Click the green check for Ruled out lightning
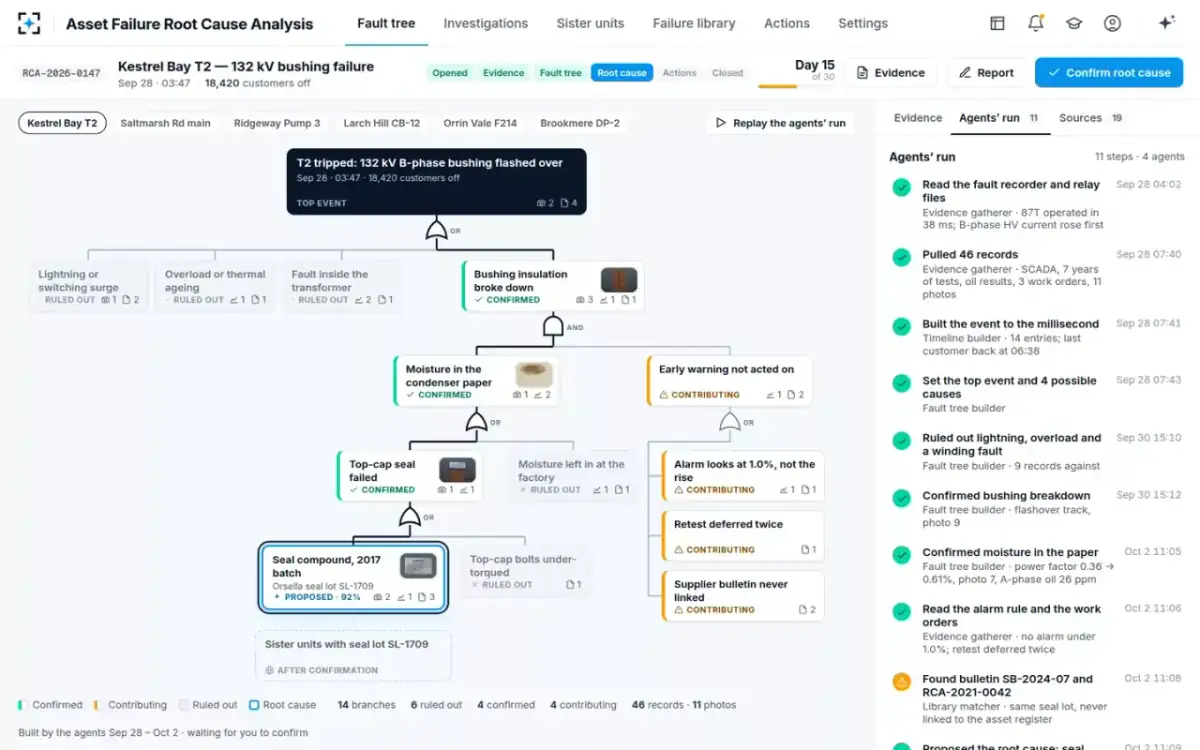1200x750 pixels. tap(902, 440)
